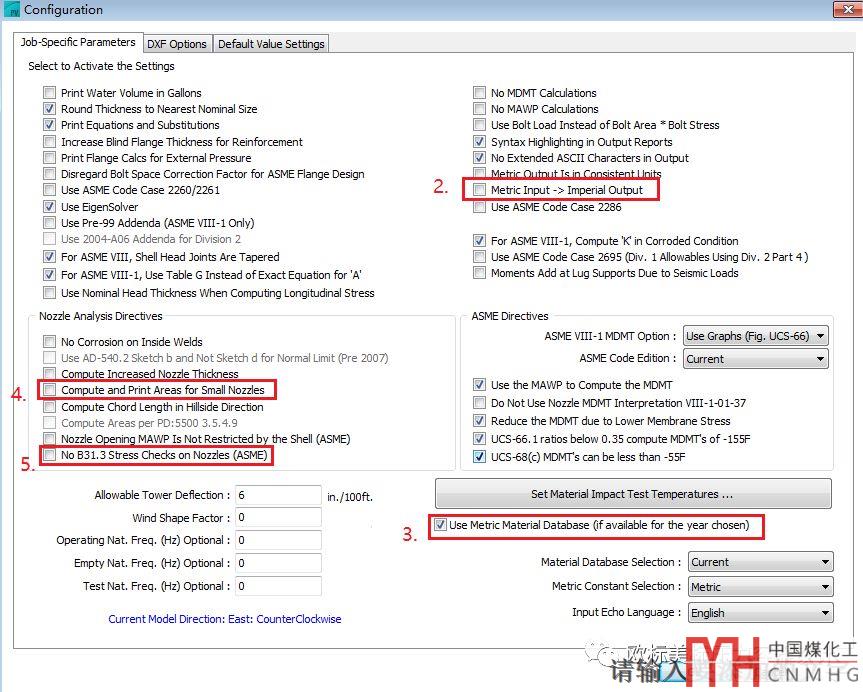Check Moments Add at Lug Supports option
Viewport: 863px width, 692px height.
point(479,273)
